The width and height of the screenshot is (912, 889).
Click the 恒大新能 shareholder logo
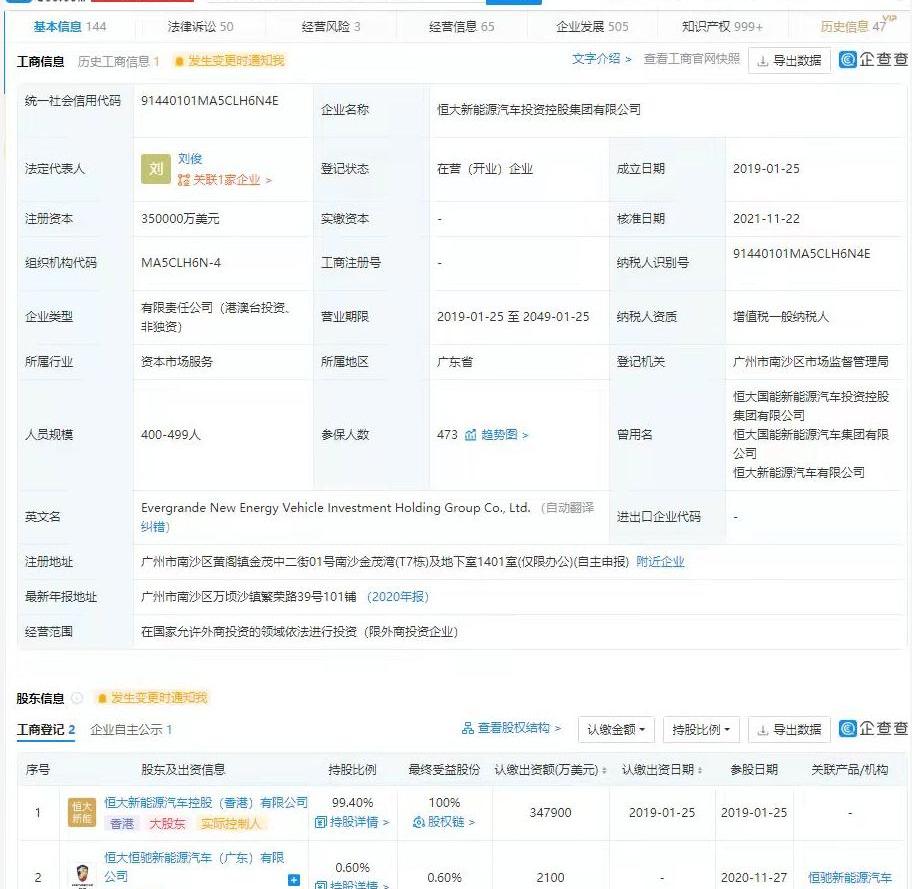pyautogui.click(x=81, y=812)
